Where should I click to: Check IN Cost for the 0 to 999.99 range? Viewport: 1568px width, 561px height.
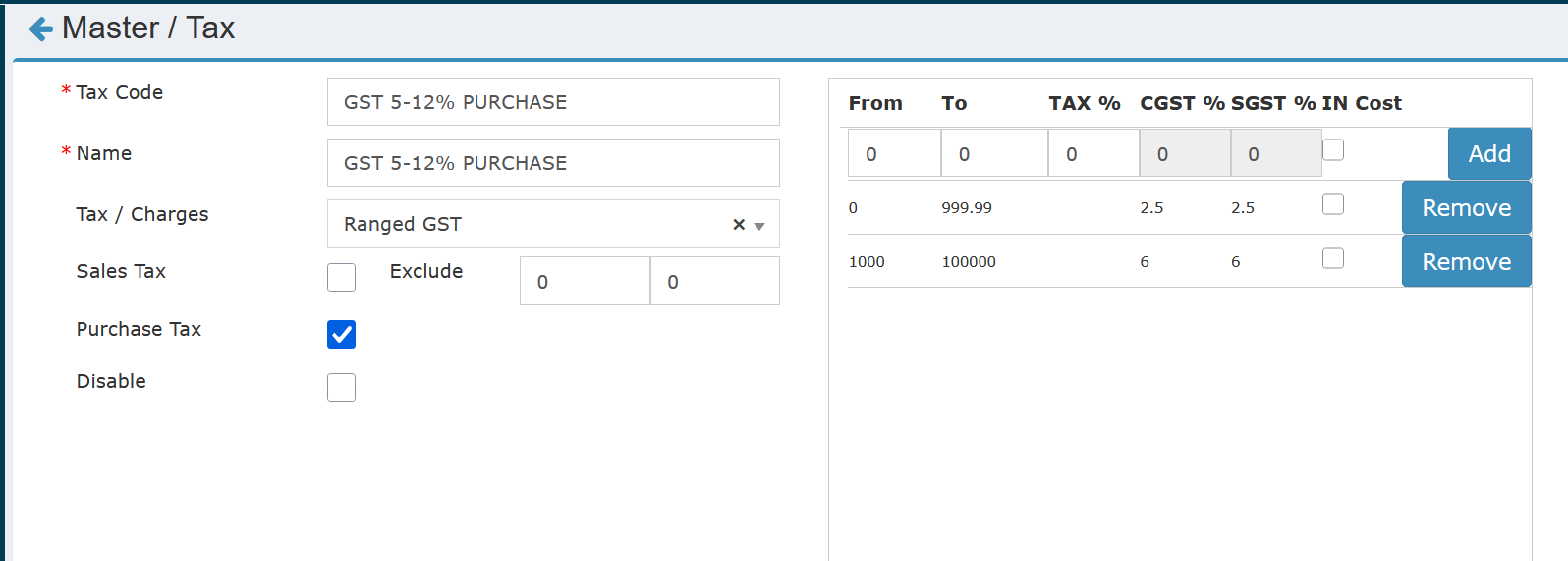(x=1333, y=204)
